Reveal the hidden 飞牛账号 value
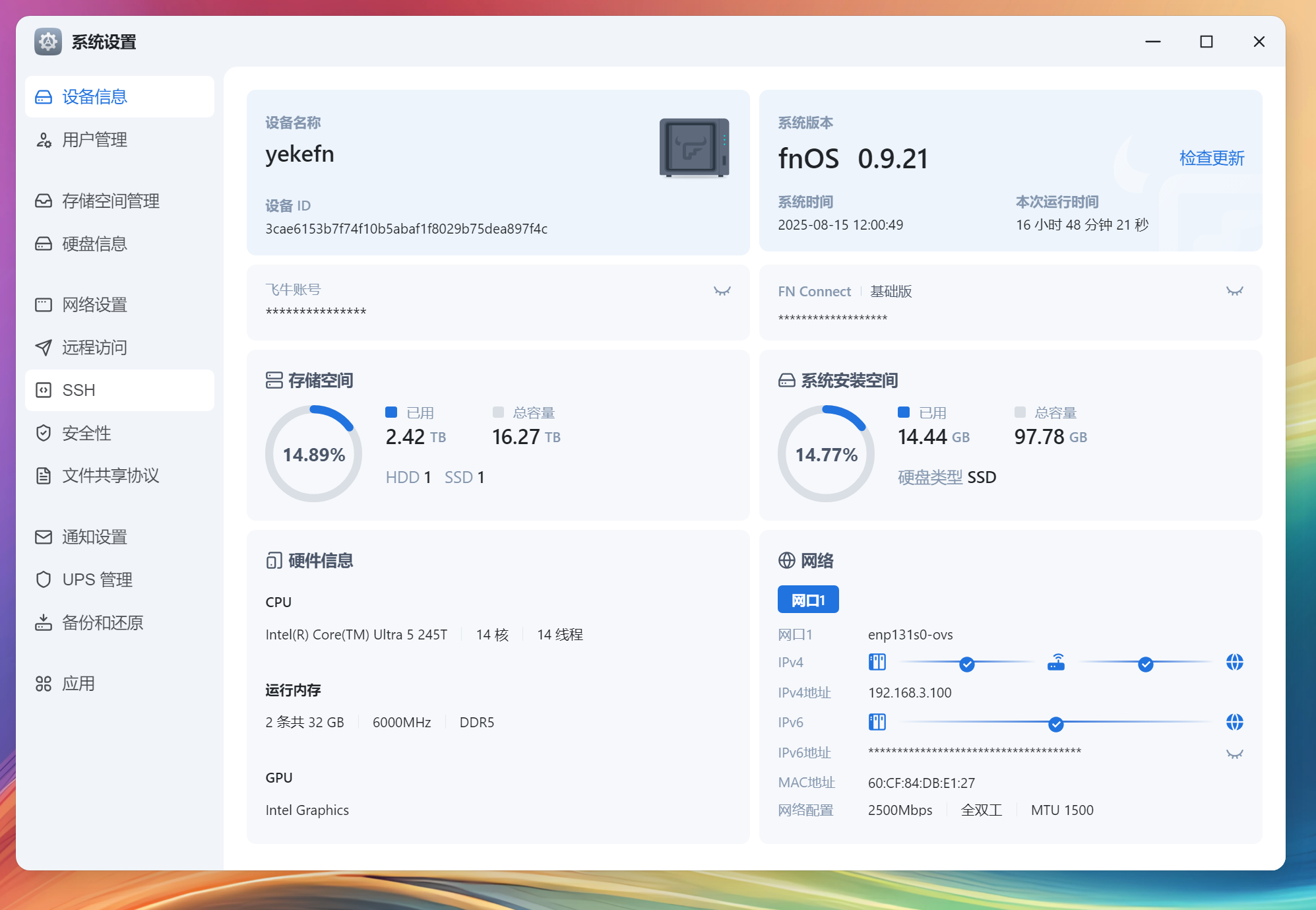1316x910 pixels. point(722,291)
